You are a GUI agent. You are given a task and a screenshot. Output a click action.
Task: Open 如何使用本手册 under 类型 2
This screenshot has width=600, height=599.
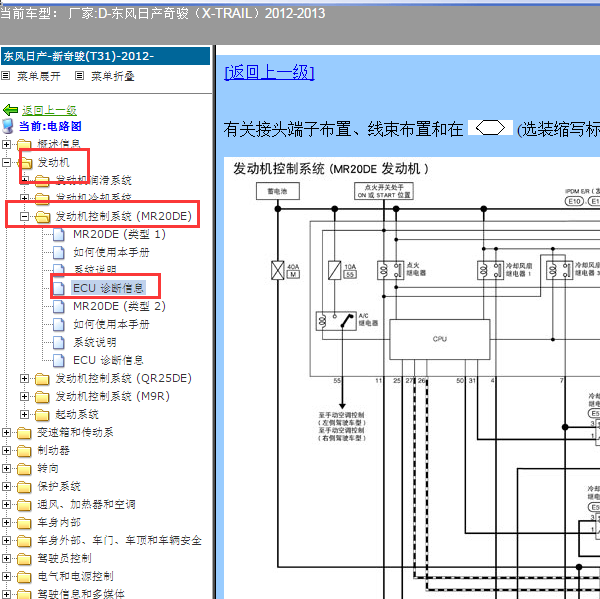pos(111,324)
